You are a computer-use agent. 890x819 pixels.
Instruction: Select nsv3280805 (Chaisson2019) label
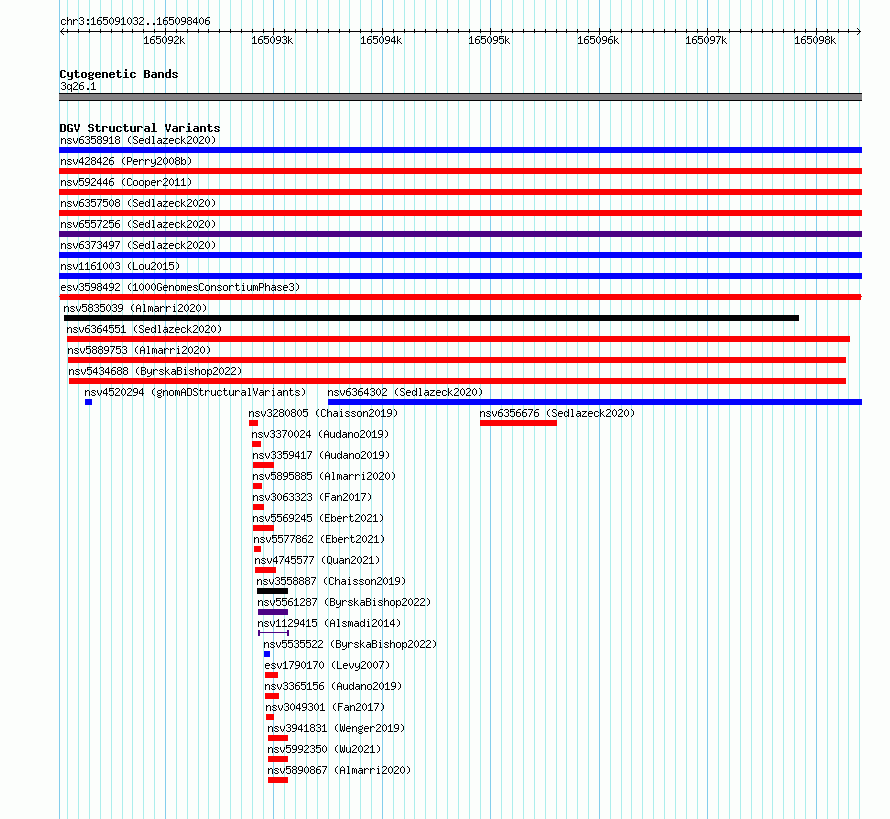[323, 413]
